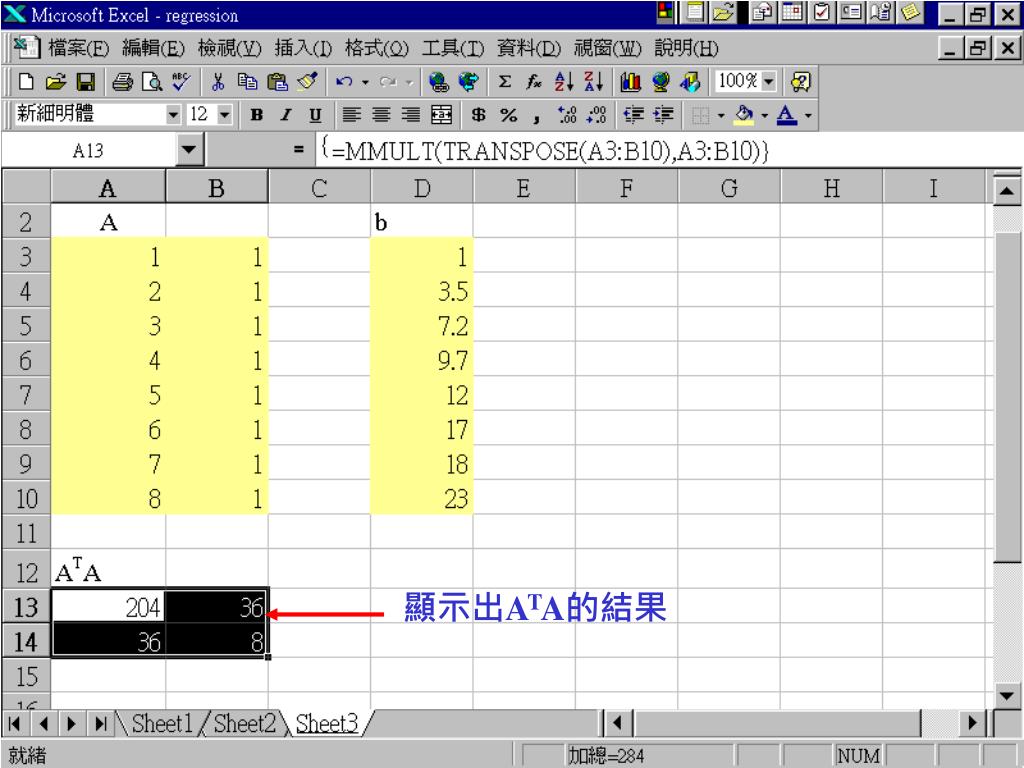Apply font color A button
Image resolution: width=1024 pixels, height=768 pixels.
point(787,116)
